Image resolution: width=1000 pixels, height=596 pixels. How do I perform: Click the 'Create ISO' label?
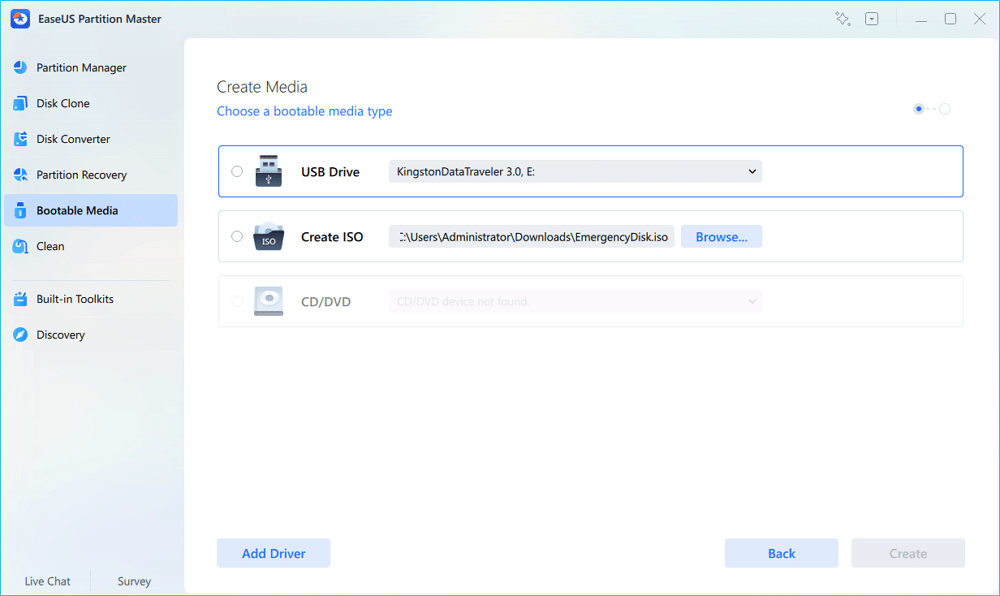click(332, 236)
